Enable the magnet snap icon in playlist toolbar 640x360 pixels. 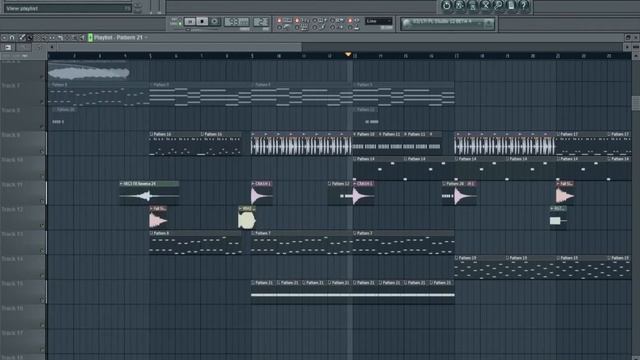[x=12, y=38]
